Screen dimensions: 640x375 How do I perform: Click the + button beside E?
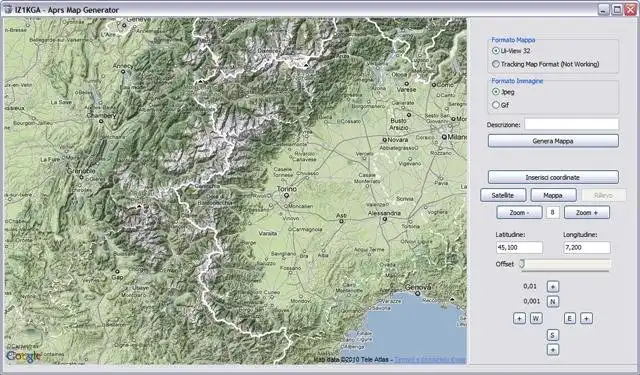click(586, 318)
